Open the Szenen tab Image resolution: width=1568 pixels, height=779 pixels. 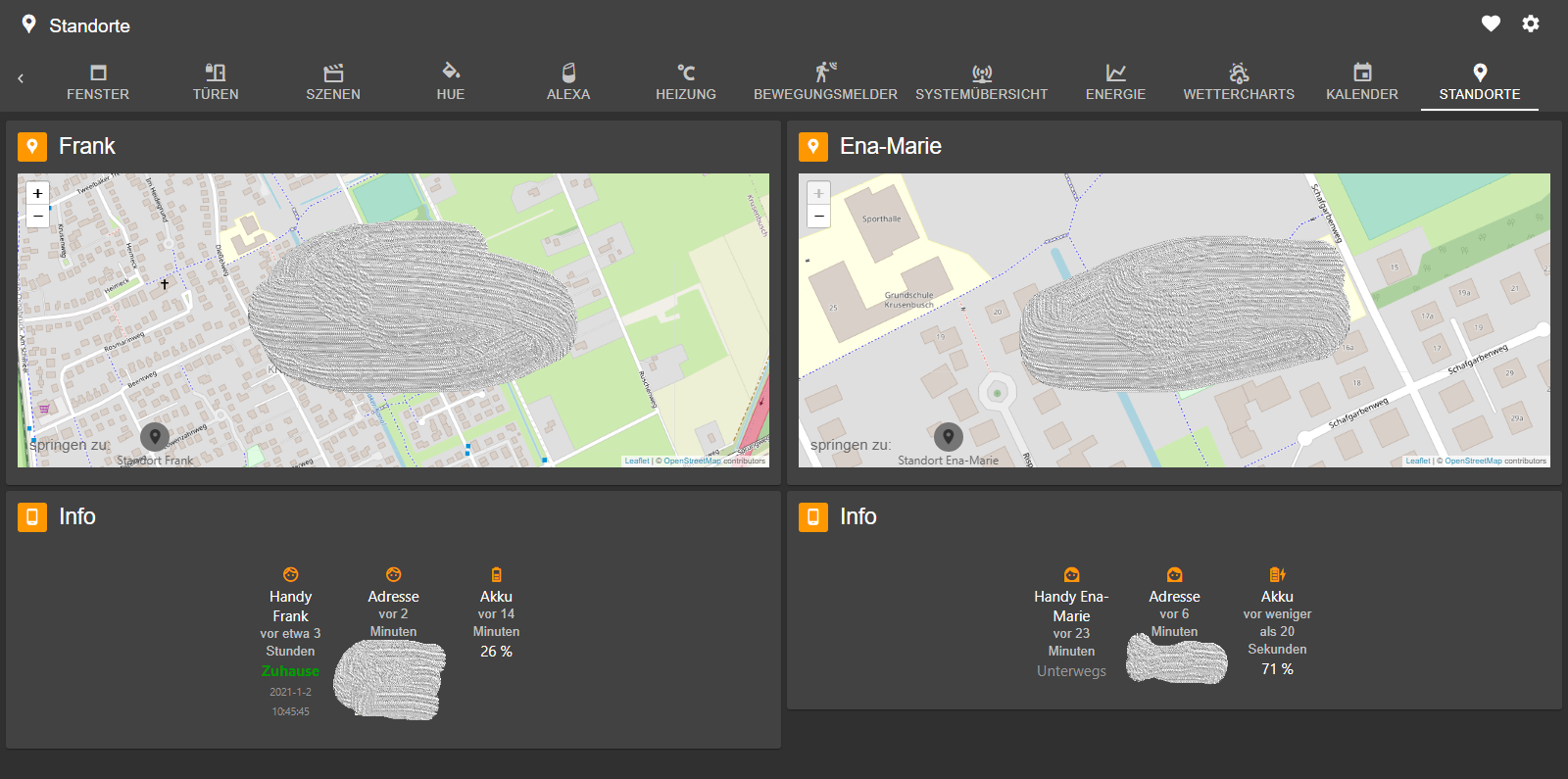[333, 82]
